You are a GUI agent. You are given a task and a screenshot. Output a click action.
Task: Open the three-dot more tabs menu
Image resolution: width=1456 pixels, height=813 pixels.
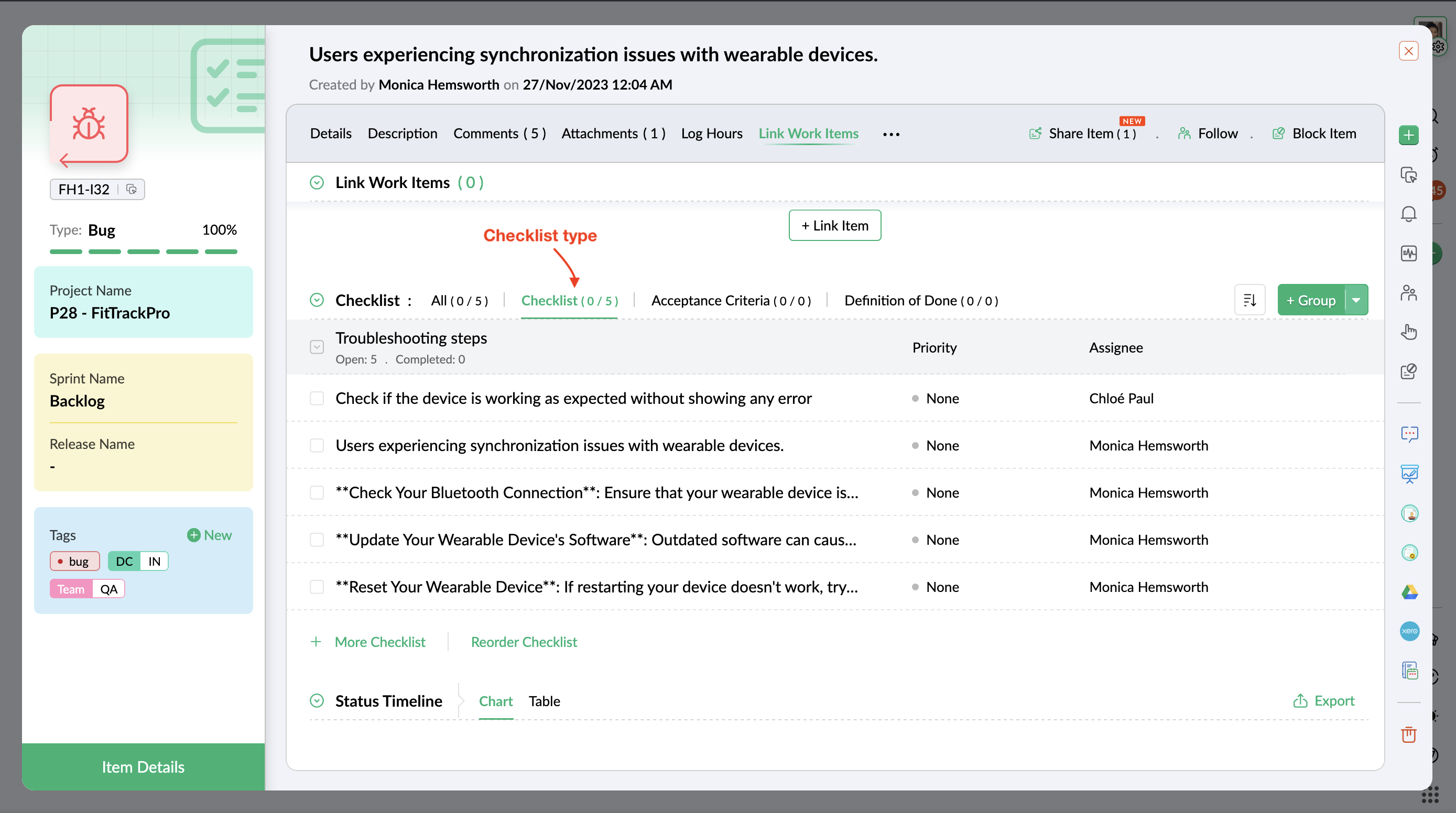[x=891, y=134]
